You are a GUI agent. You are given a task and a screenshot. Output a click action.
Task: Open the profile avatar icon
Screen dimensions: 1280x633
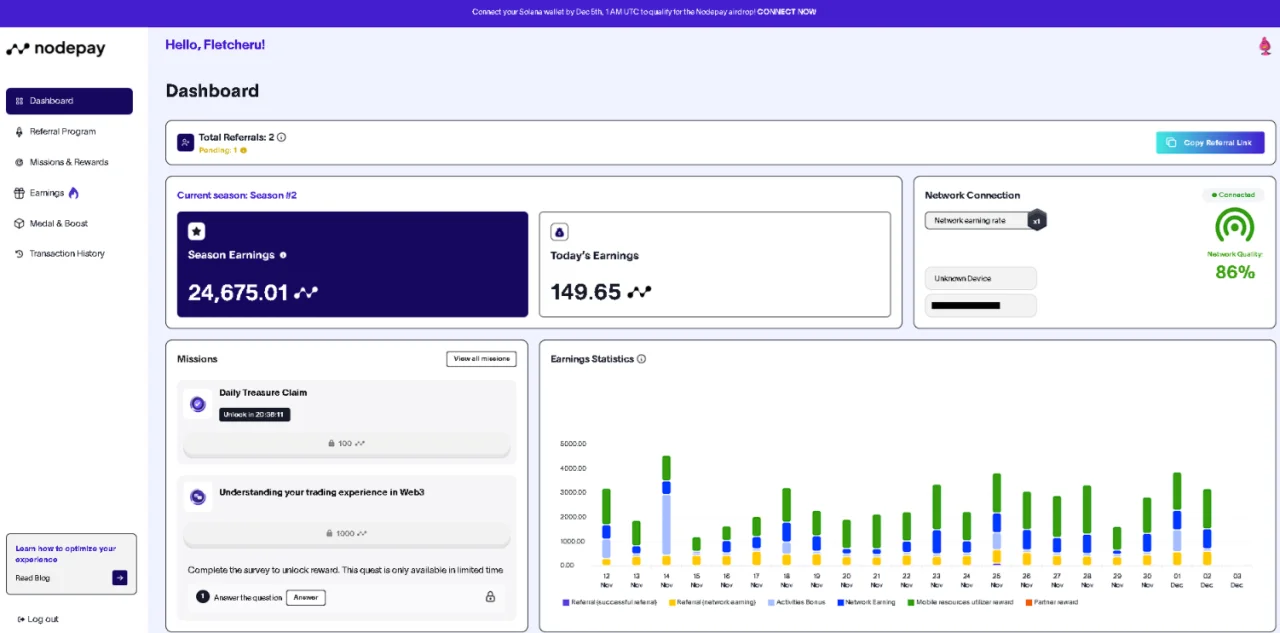tap(1265, 46)
